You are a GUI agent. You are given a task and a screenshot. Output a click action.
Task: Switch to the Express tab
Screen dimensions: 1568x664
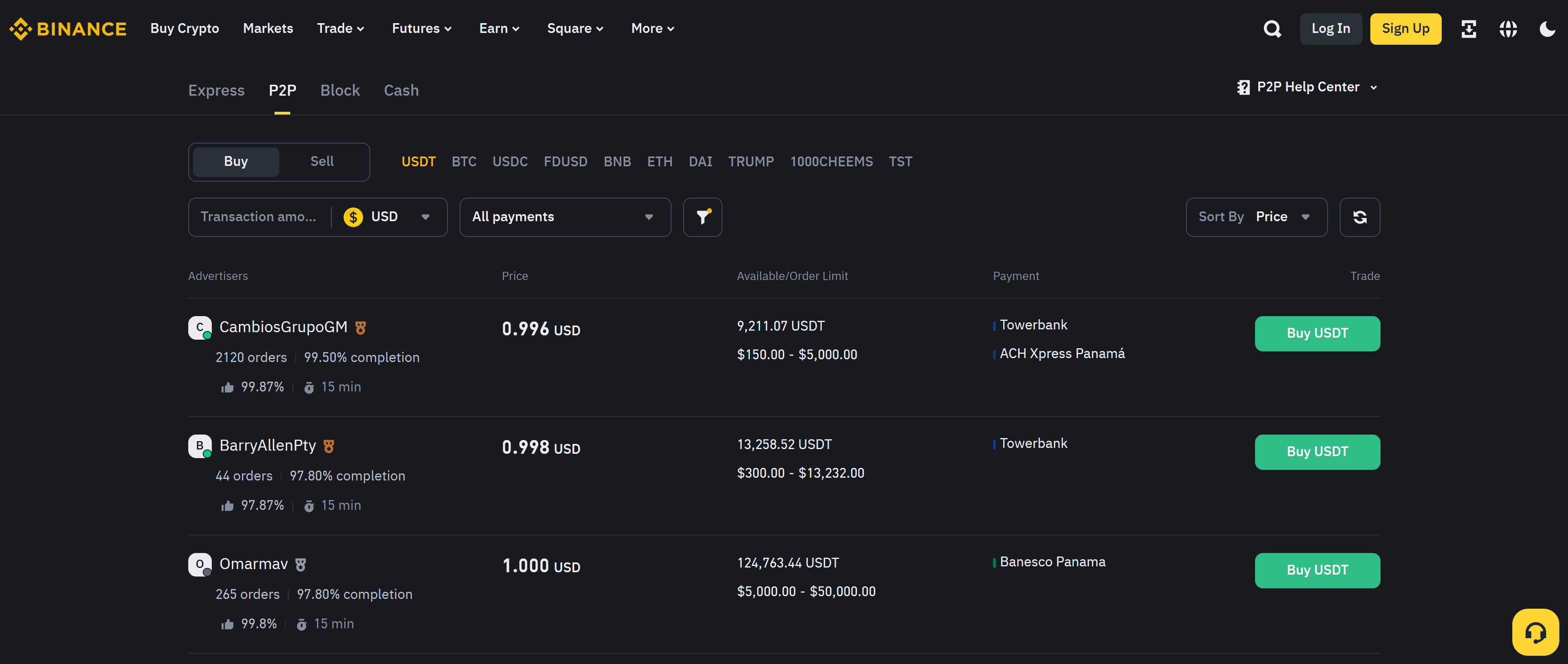(x=216, y=91)
